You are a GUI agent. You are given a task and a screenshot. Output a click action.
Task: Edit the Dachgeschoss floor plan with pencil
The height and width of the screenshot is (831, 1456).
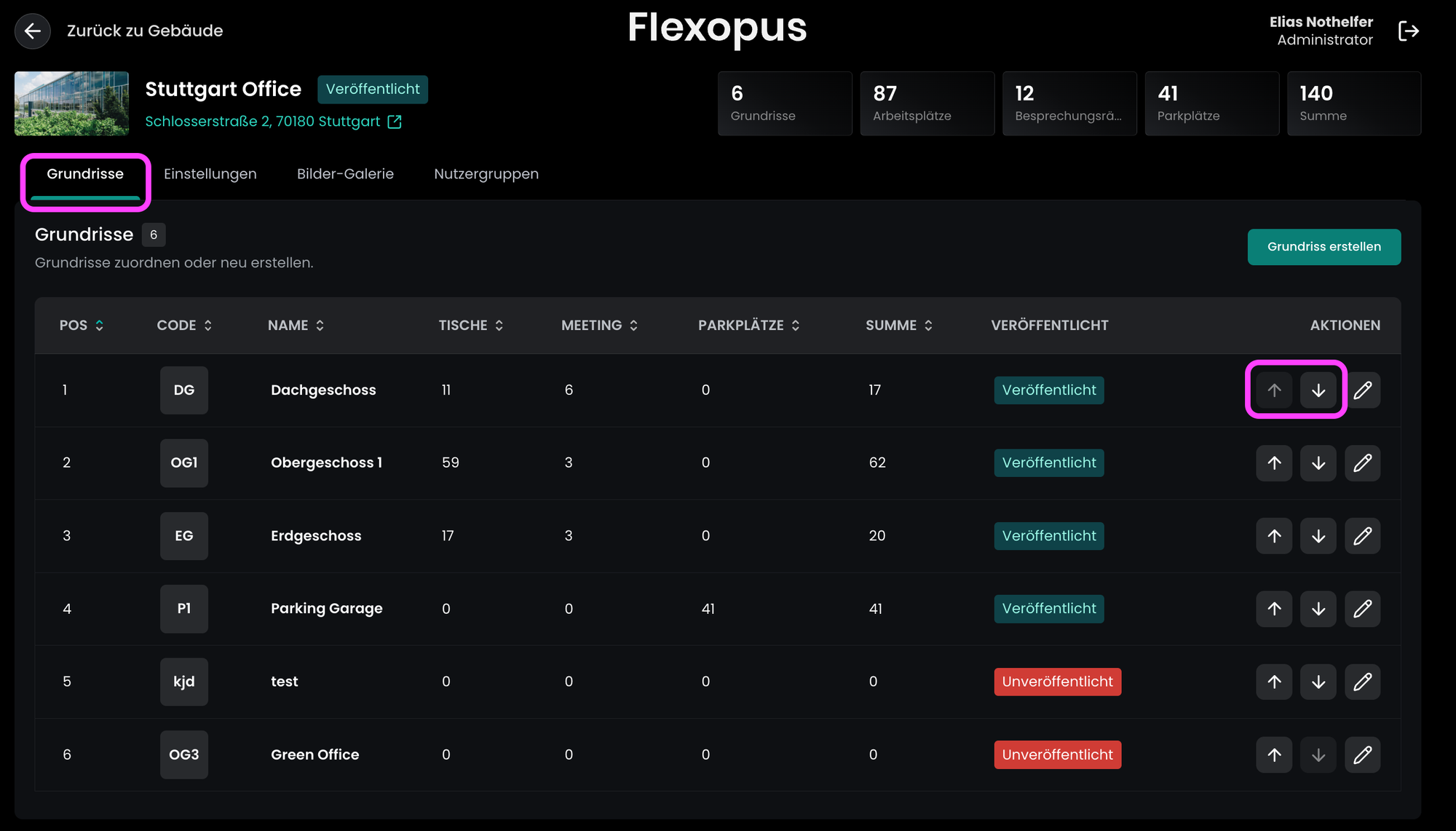click(x=1362, y=390)
